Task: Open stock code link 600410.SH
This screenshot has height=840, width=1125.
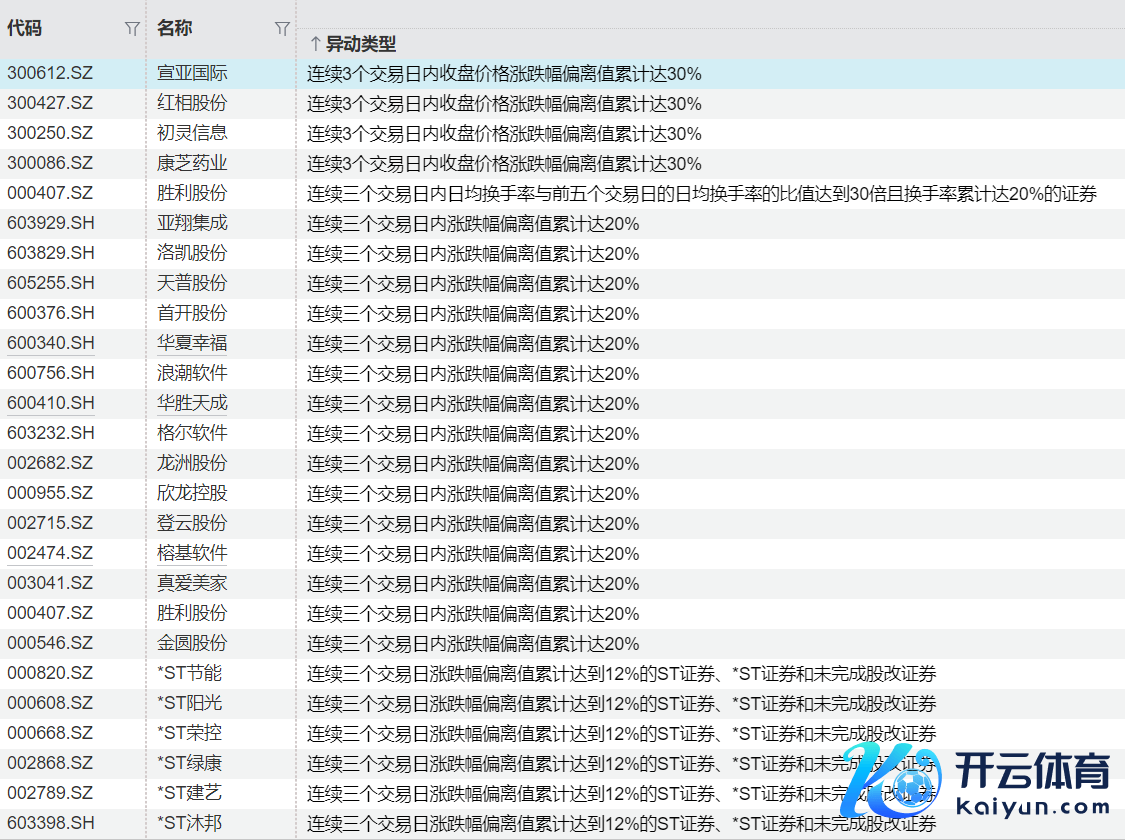Action: pyautogui.click(x=51, y=403)
